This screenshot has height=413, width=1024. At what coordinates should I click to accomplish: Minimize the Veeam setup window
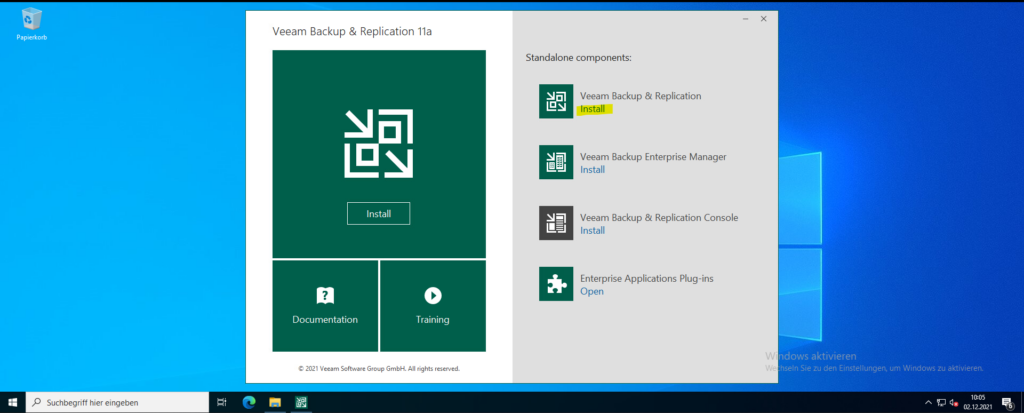point(743,19)
